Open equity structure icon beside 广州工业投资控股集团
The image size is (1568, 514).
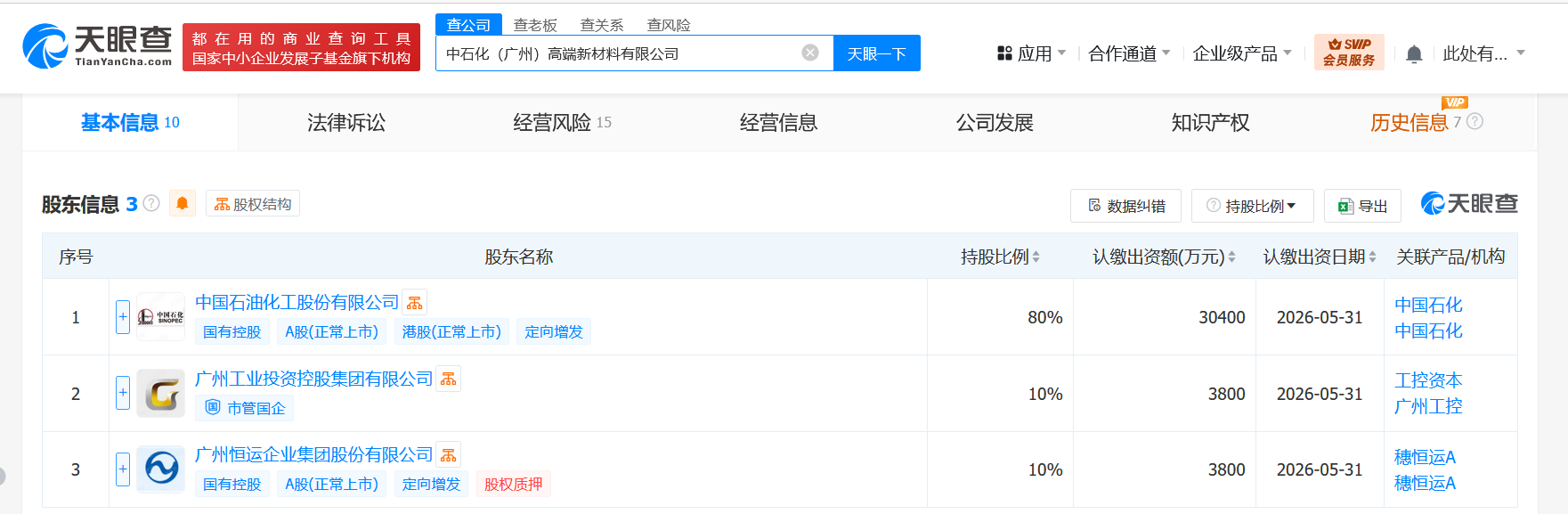(449, 379)
